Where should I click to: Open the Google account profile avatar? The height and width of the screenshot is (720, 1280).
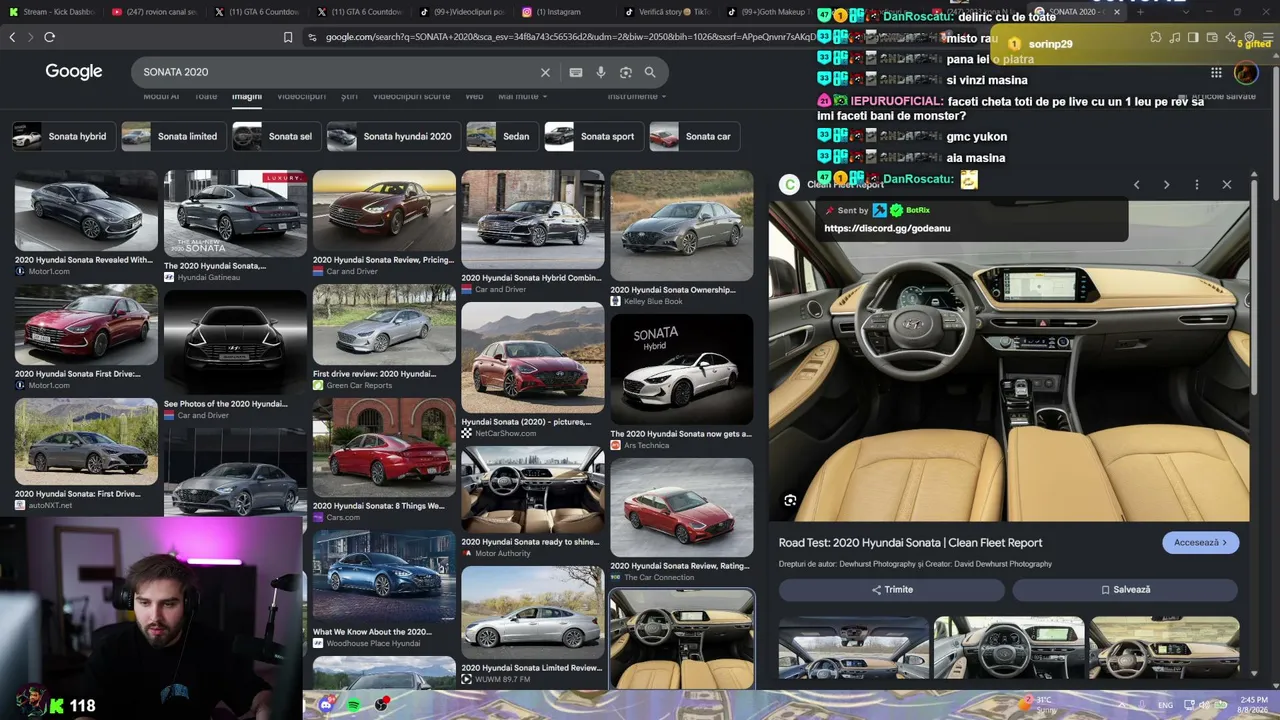1246,72
